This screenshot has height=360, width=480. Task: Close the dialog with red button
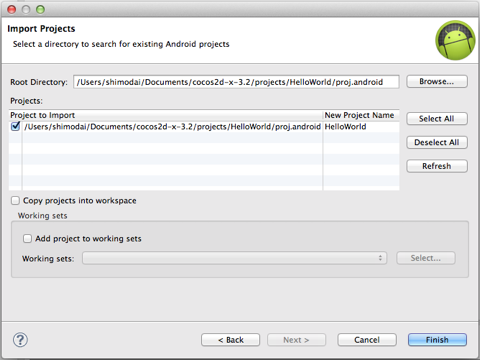pos(12,9)
